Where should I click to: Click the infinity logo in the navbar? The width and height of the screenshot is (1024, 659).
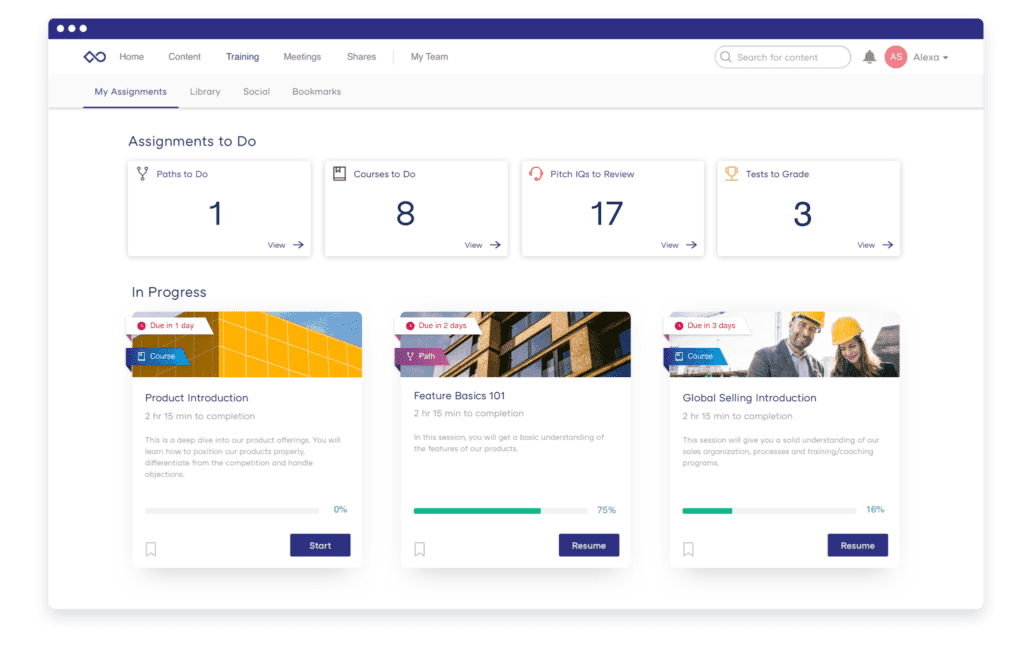coord(95,57)
